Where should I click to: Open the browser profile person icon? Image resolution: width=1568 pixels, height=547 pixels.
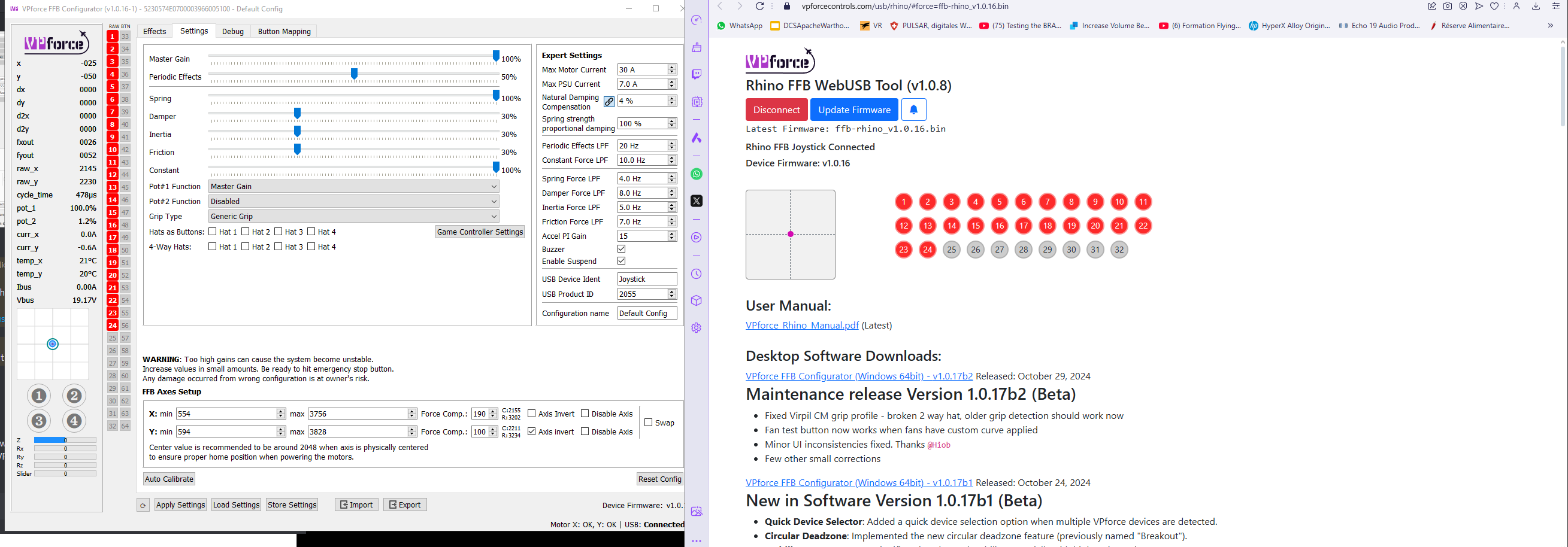(1517, 6)
